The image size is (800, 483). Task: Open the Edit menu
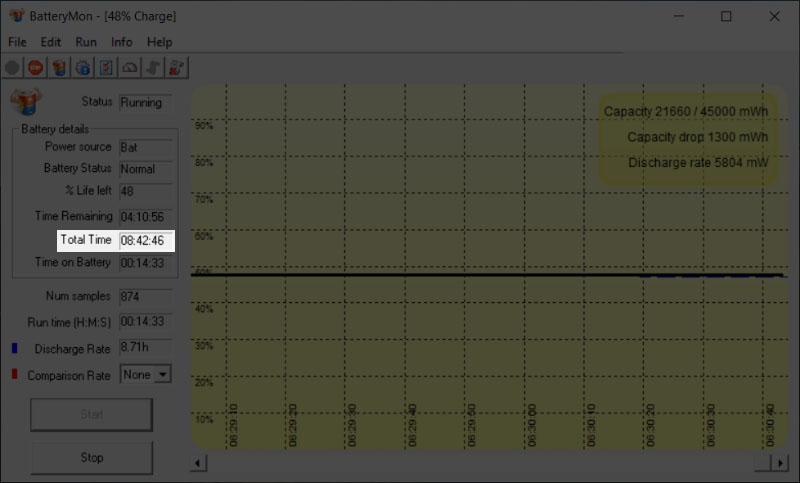pyautogui.click(x=51, y=42)
